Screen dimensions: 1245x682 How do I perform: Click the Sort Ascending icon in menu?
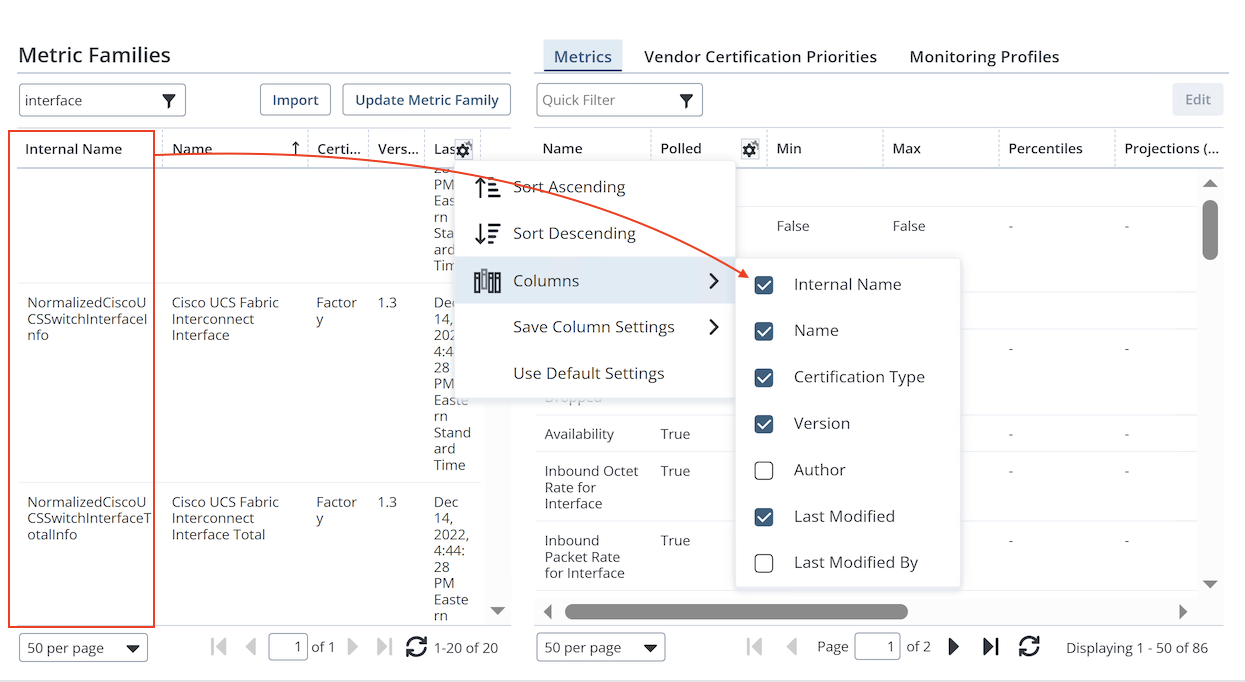coord(488,187)
